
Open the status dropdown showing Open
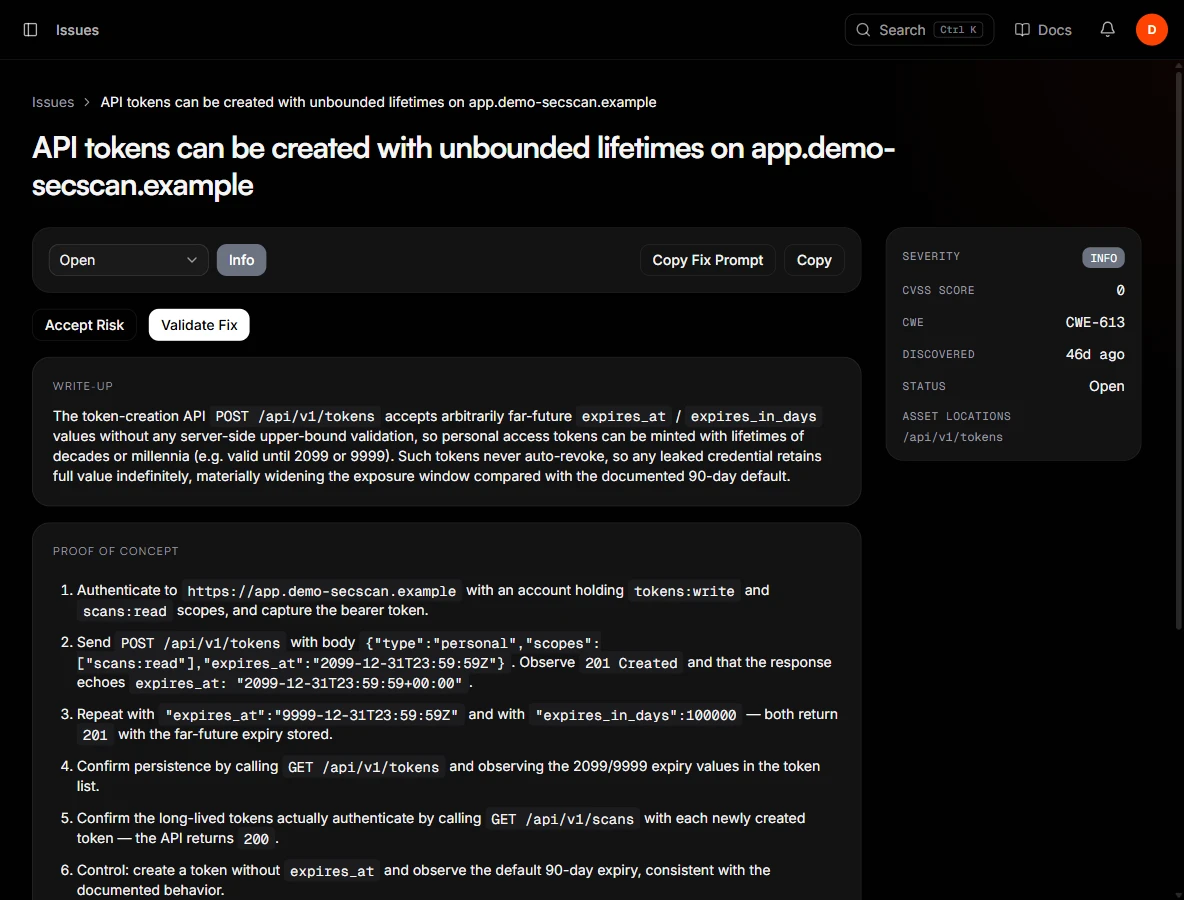[x=128, y=260]
